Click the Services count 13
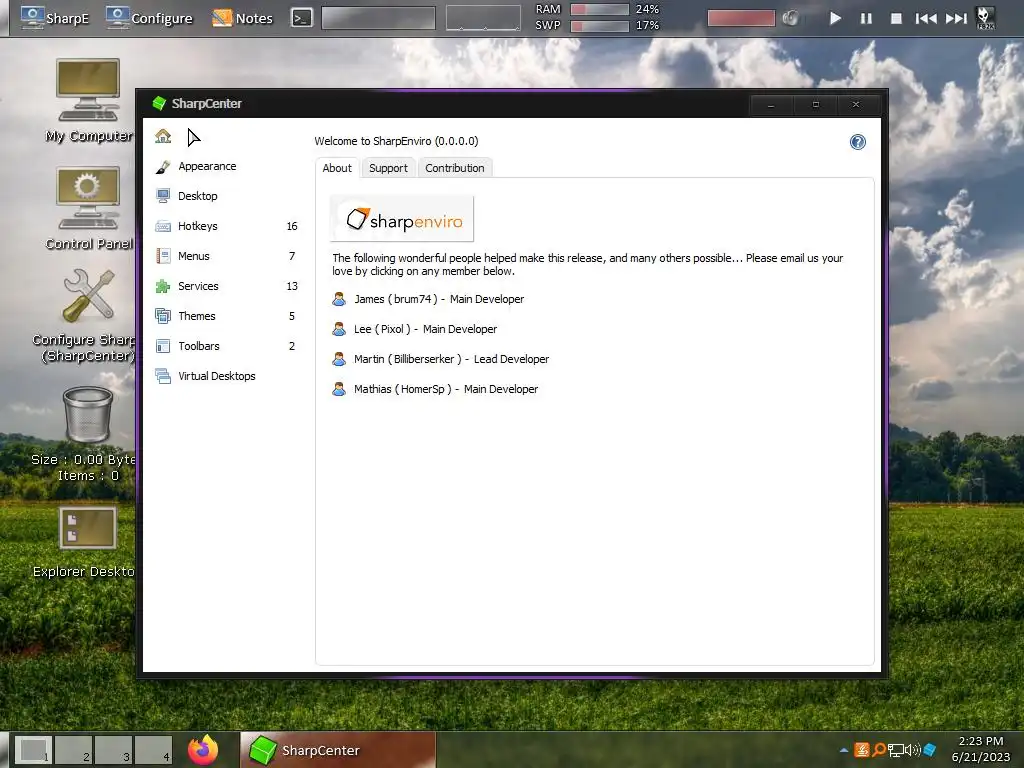1024x768 pixels. 292,286
